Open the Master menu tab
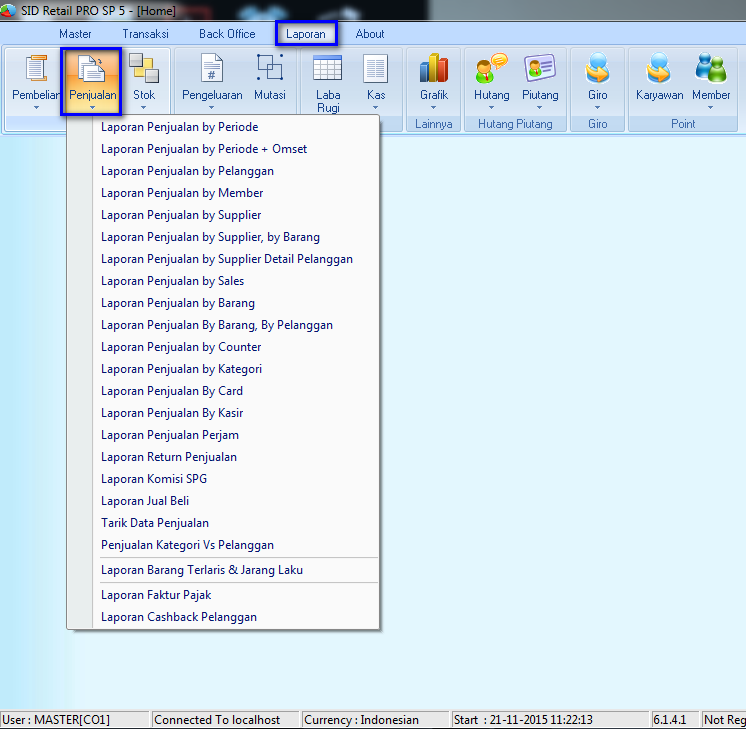The height and width of the screenshot is (729, 746). (x=75, y=34)
